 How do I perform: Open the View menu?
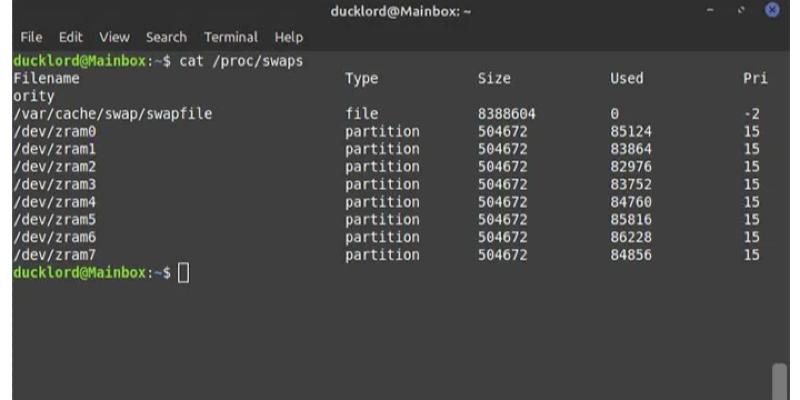coord(115,37)
